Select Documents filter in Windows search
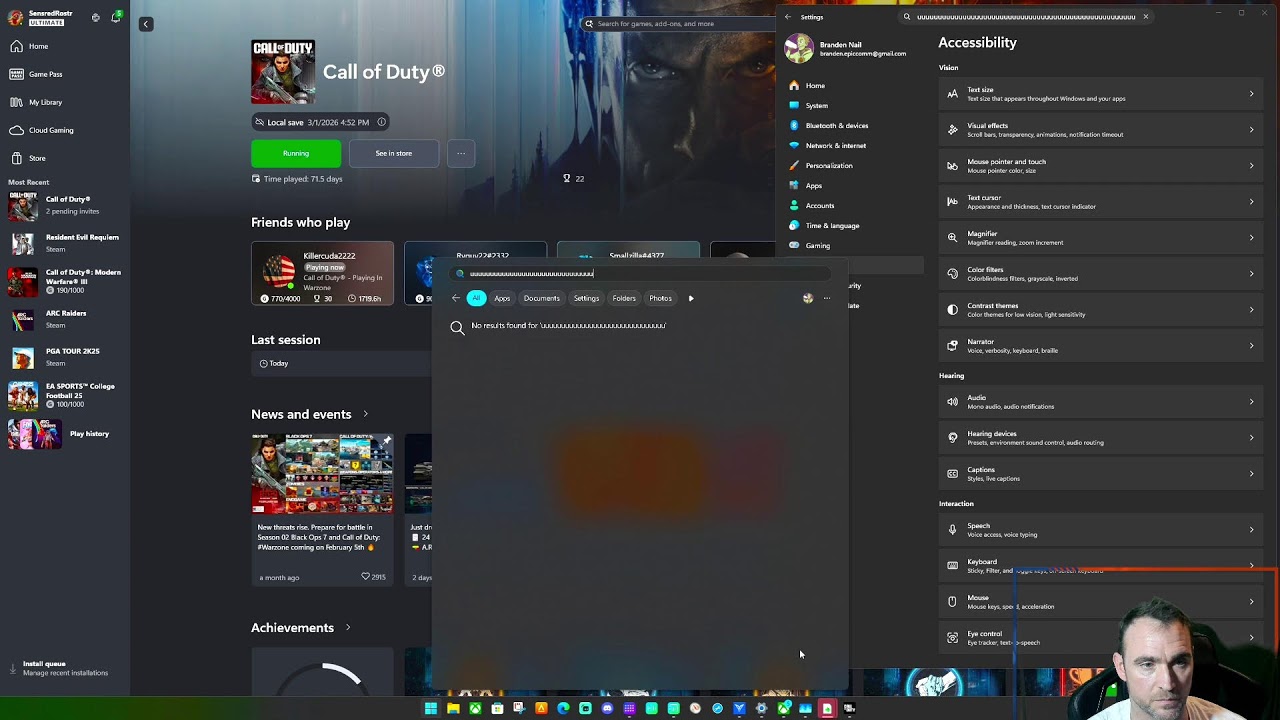 point(542,298)
